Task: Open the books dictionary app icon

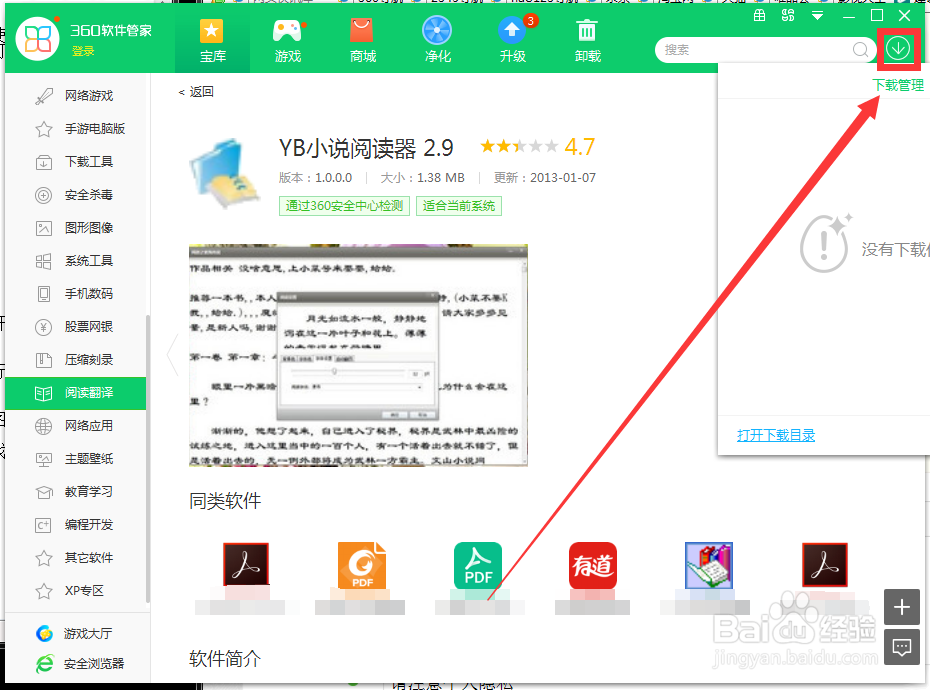Action: click(709, 565)
